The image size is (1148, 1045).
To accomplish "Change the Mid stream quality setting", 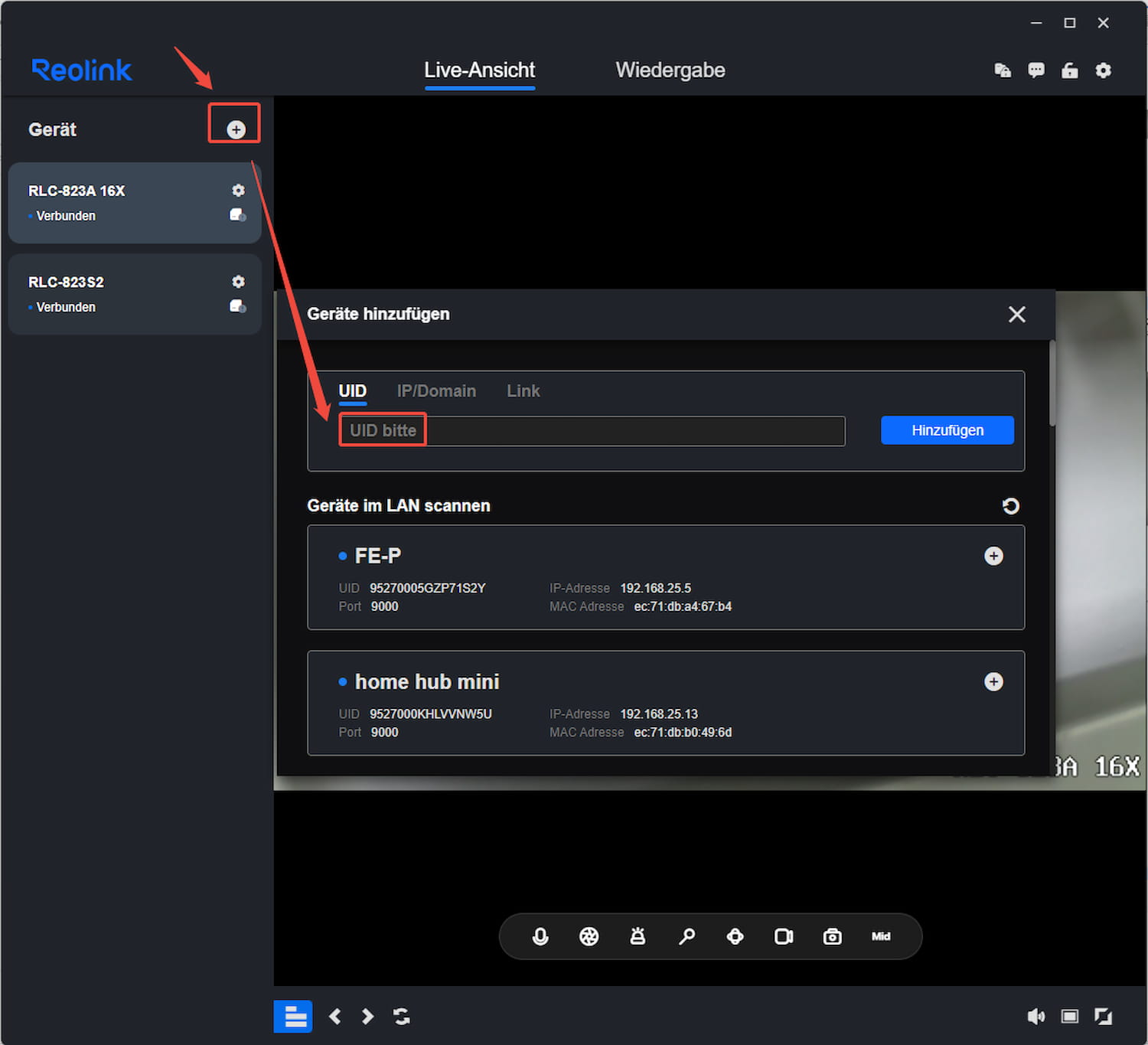I will 881,936.
